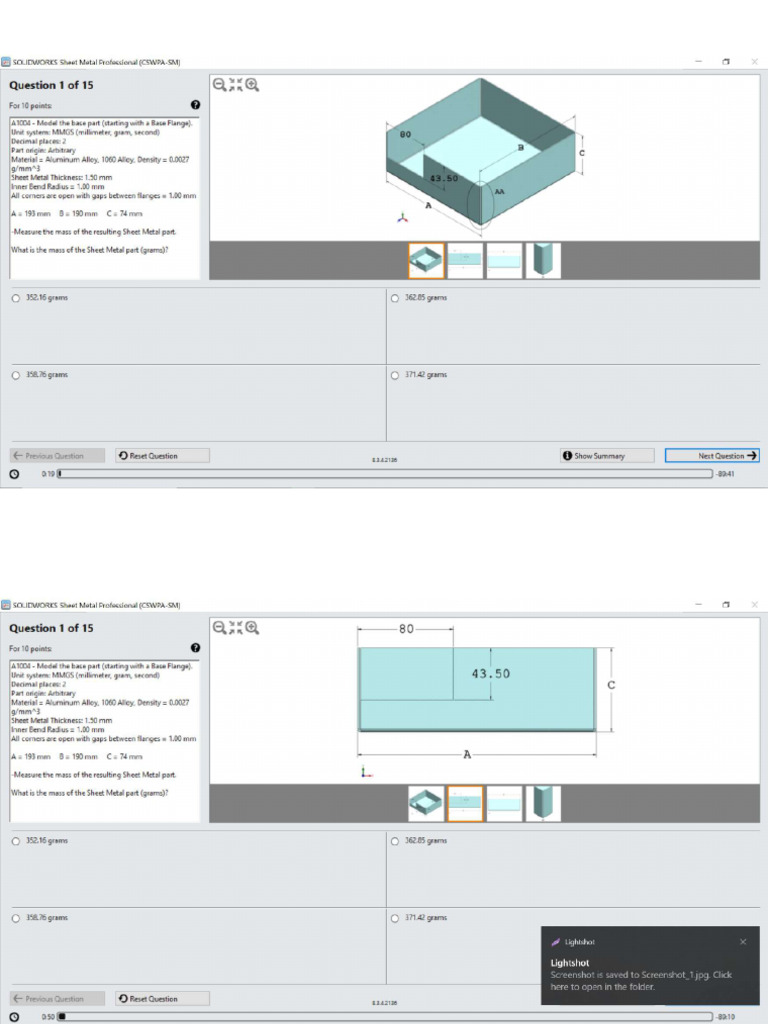The width and height of the screenshot is (768, 1024).
Task: Open the detail AA thumbnail in the top viewer
Action: 543,261
